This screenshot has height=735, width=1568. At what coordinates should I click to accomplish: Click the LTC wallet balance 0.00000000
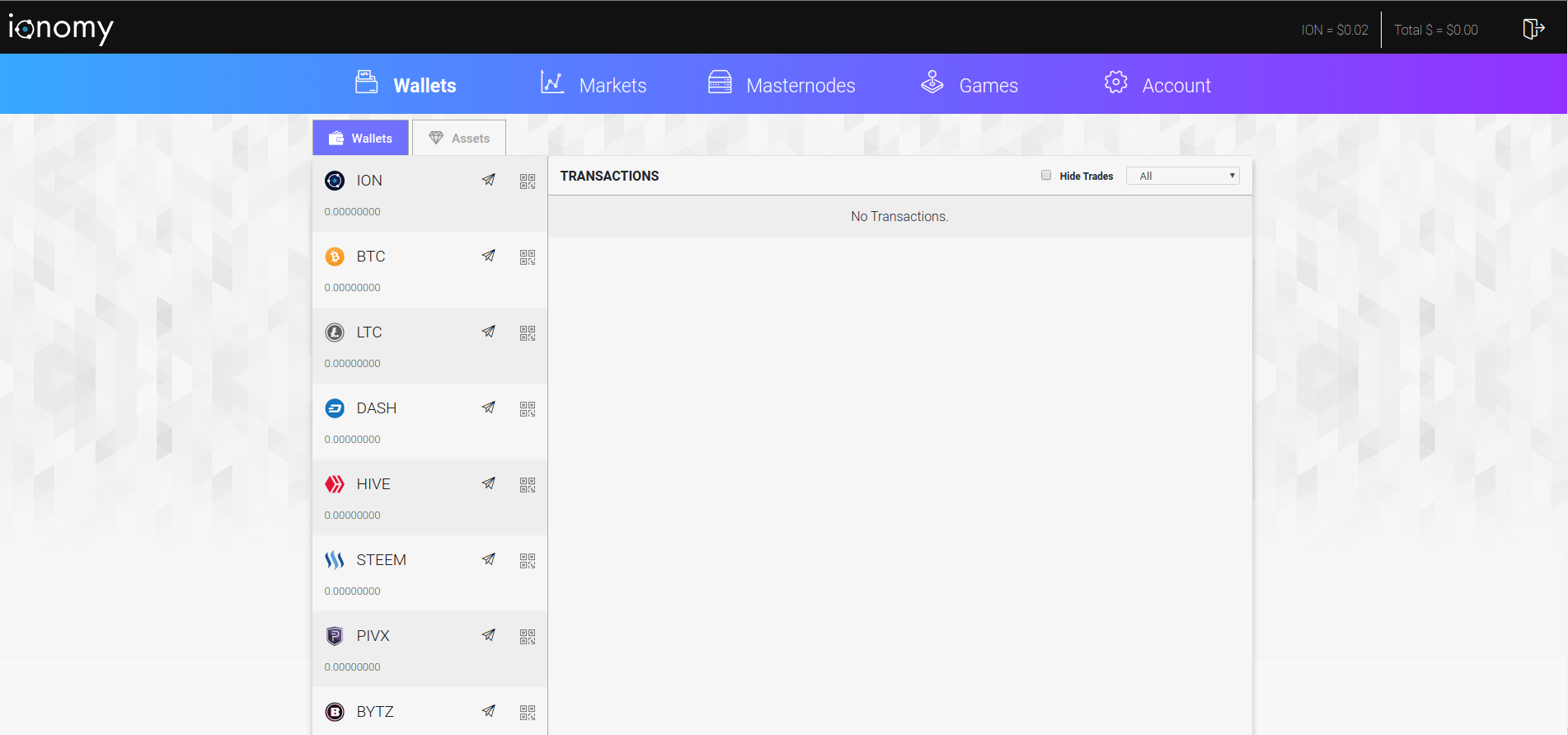tap(352, 364)
